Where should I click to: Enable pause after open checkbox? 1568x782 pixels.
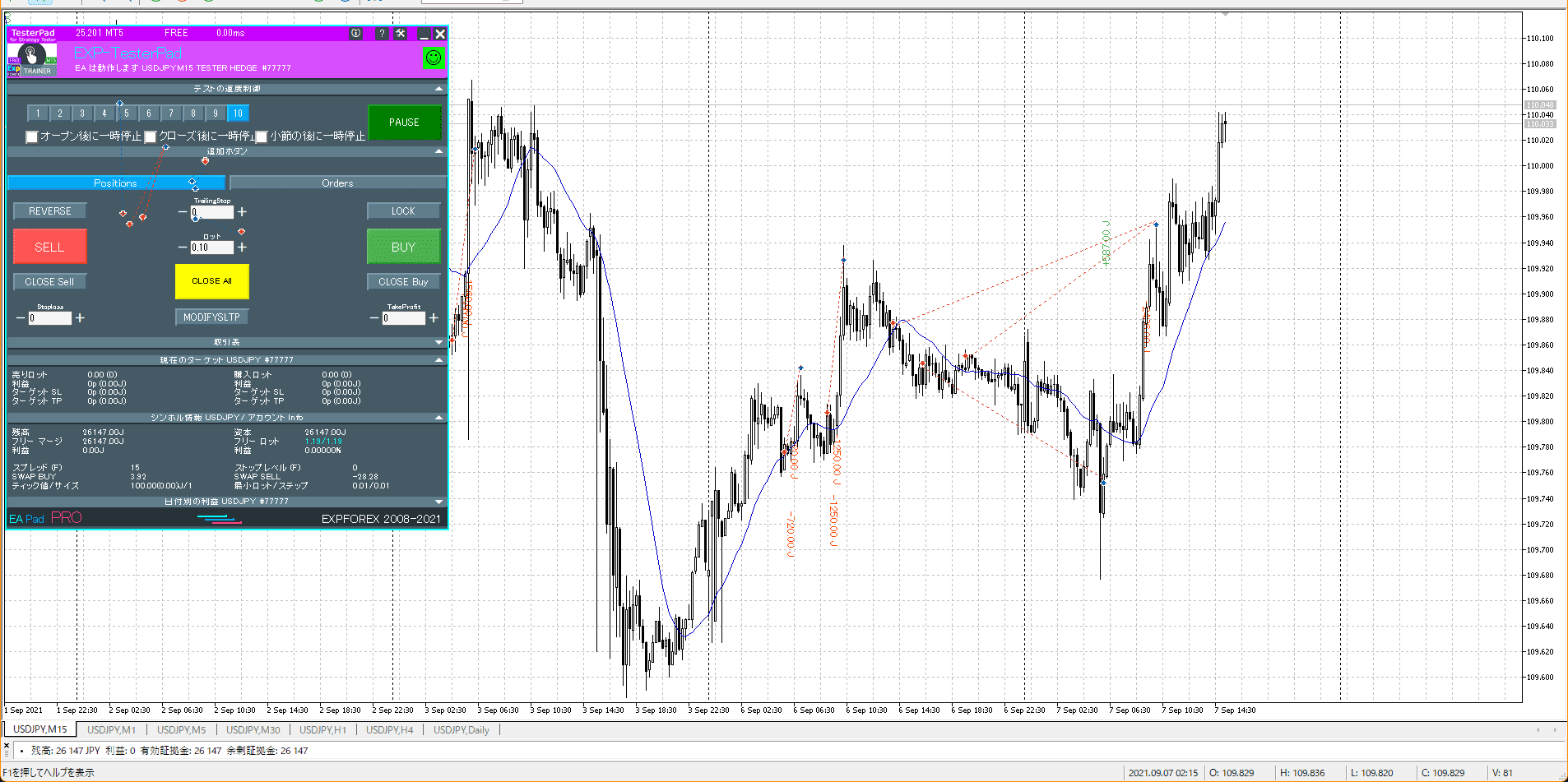click(32, 137)
